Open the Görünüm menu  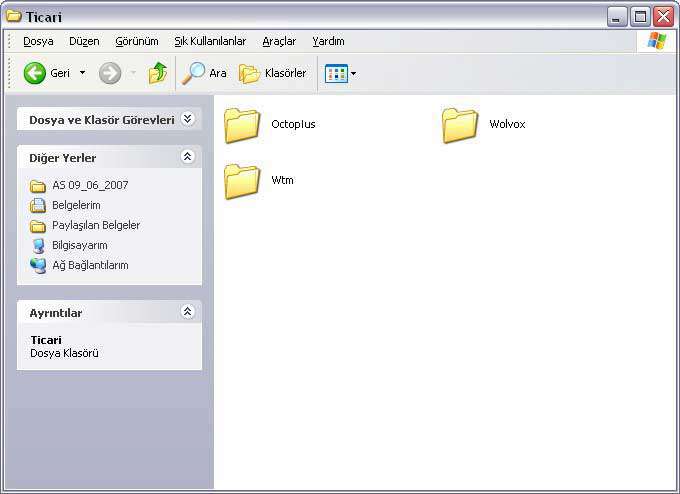click(137, 41)
